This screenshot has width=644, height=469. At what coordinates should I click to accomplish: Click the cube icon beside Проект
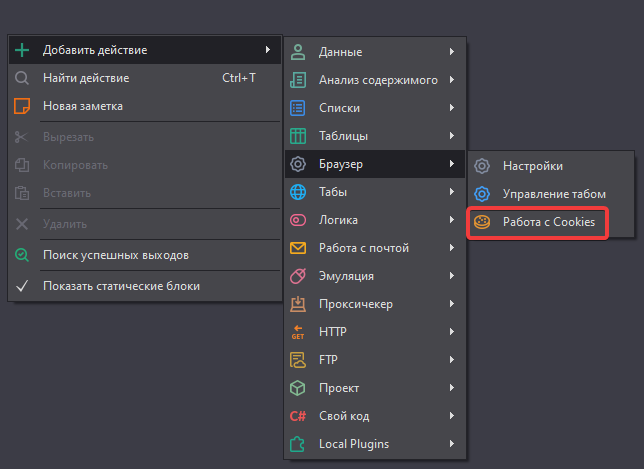[x=297, y=388]
